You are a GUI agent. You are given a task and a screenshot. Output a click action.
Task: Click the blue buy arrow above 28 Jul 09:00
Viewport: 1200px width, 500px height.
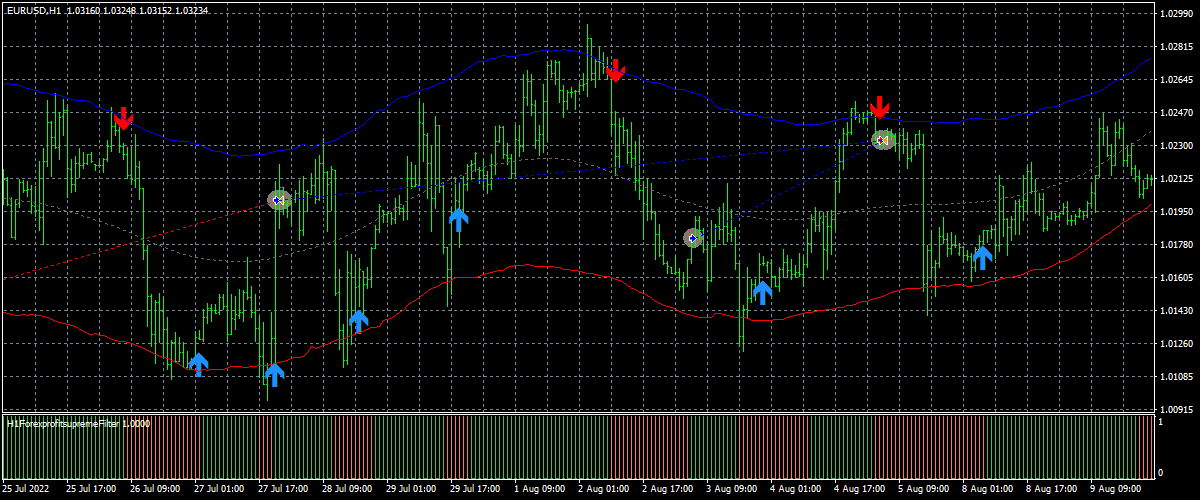pos(358,321)
